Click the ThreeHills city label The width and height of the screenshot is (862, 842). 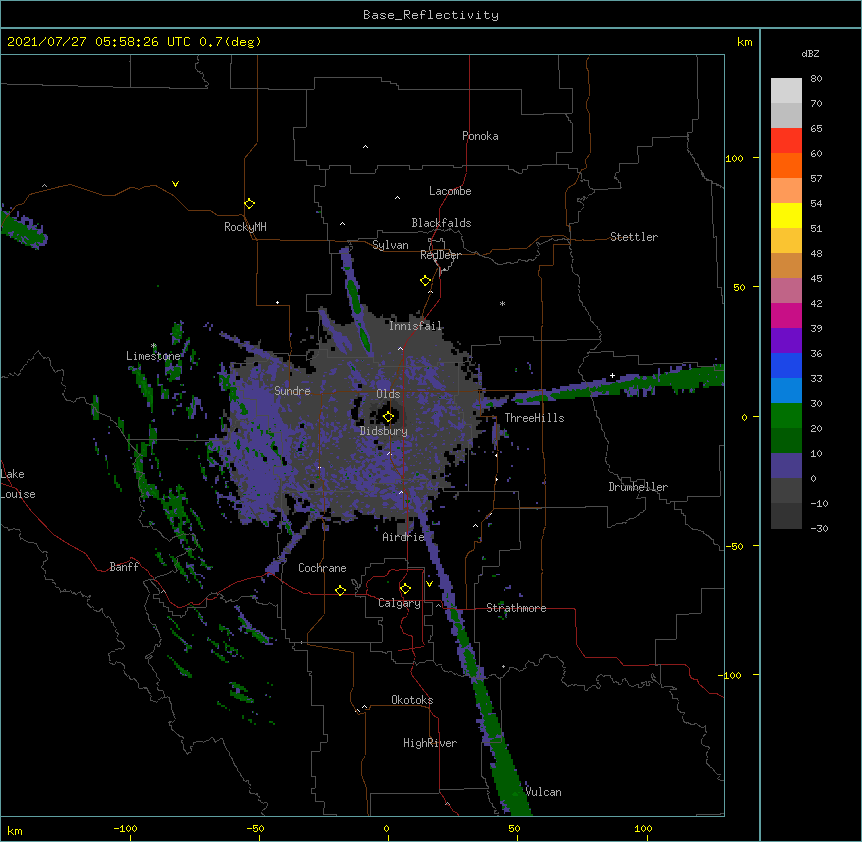pyautogui.click(x=534, y=418)
